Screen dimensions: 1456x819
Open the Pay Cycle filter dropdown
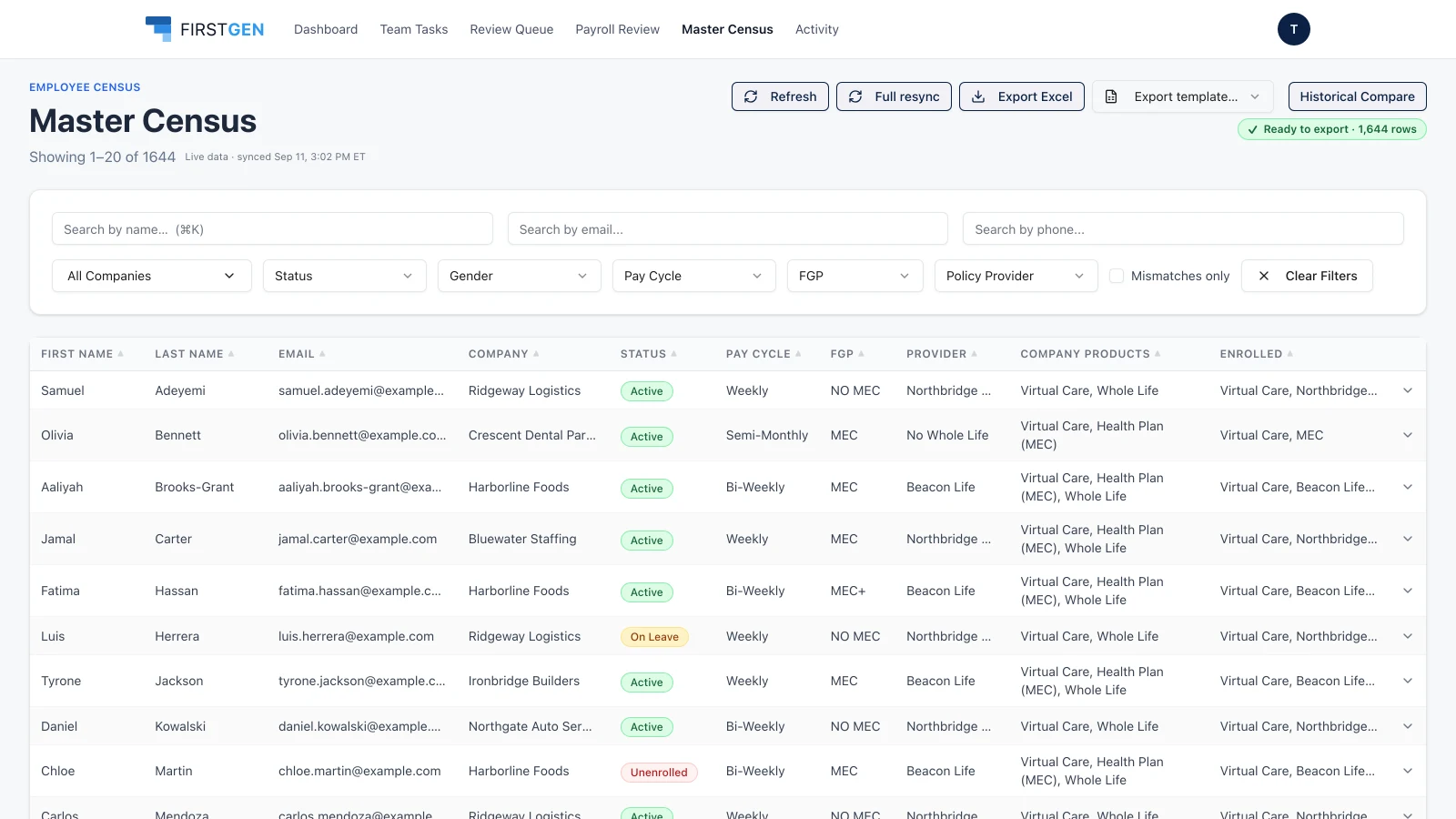tap(694, 276)
